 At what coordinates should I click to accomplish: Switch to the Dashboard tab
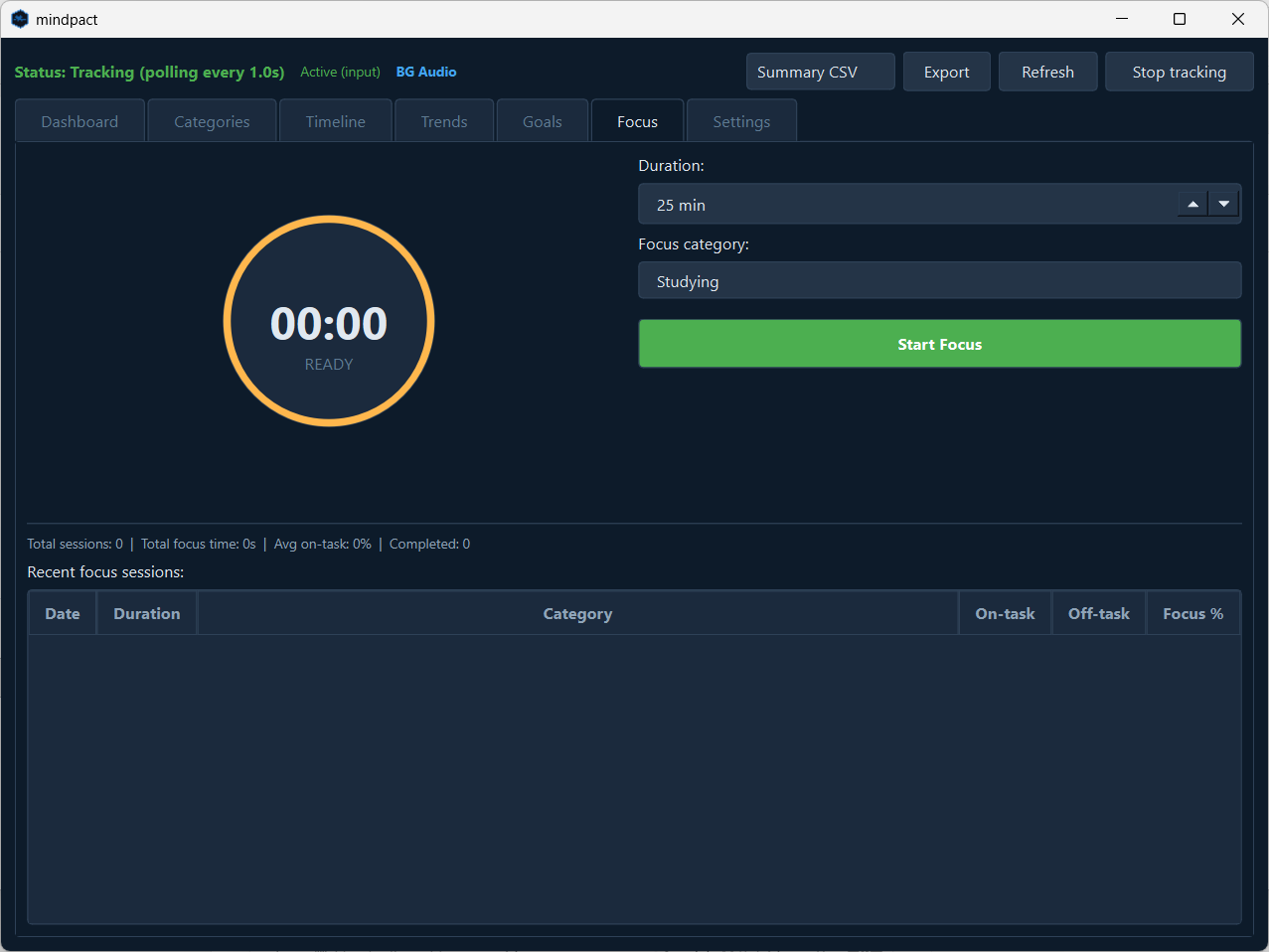[79, 120]
